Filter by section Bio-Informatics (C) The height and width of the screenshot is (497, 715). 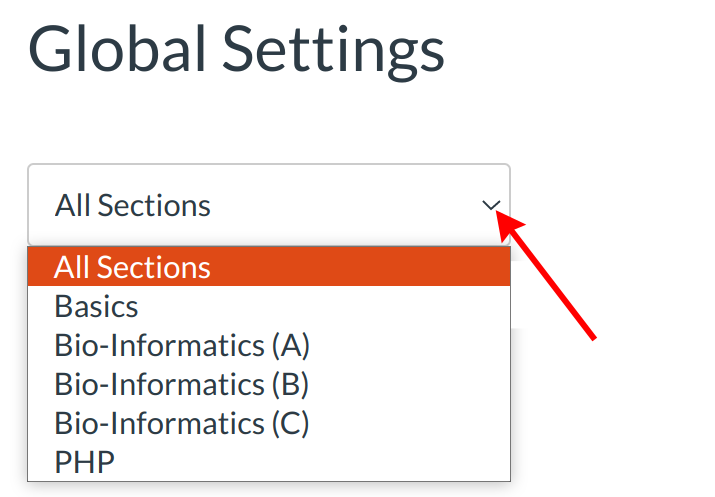coord(182,423)
